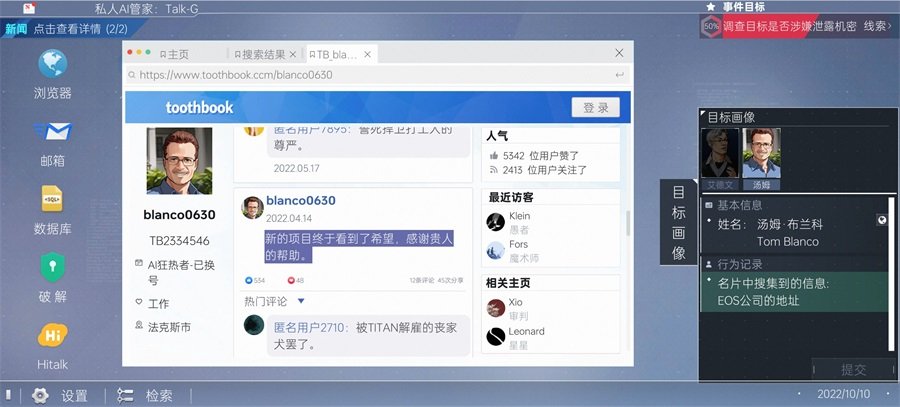Click the 工作 heart icon in profile

point(138,301)
